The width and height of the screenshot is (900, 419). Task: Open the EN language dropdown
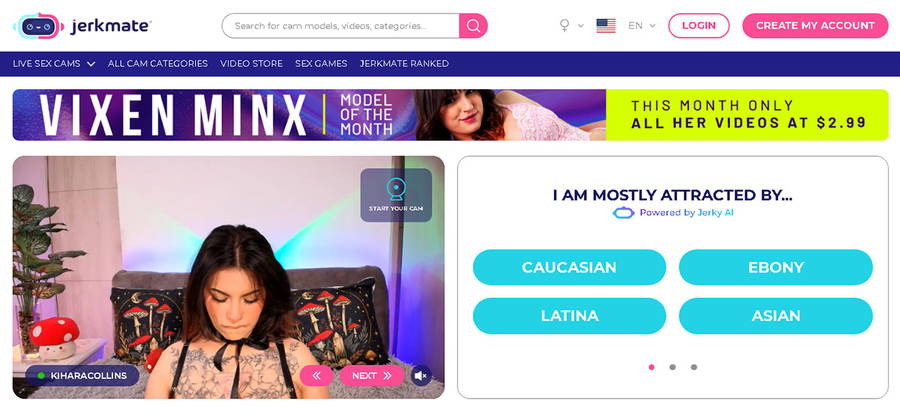(642, 25)
